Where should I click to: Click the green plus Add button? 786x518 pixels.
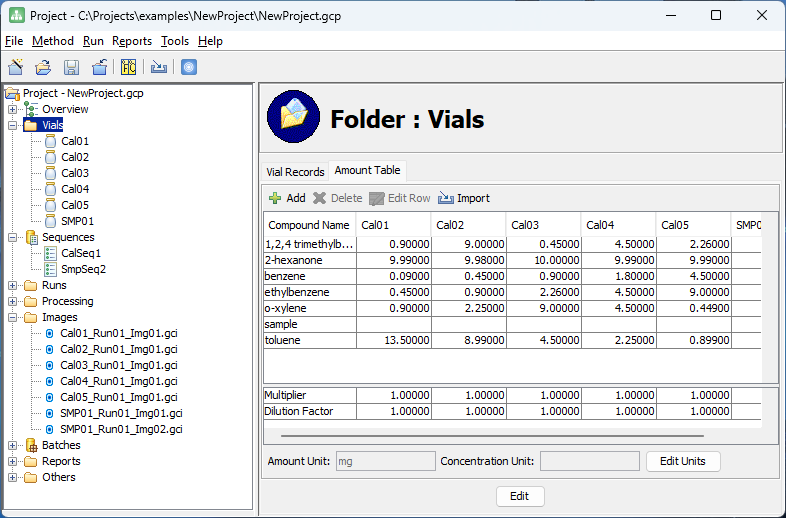pos(287,198)
